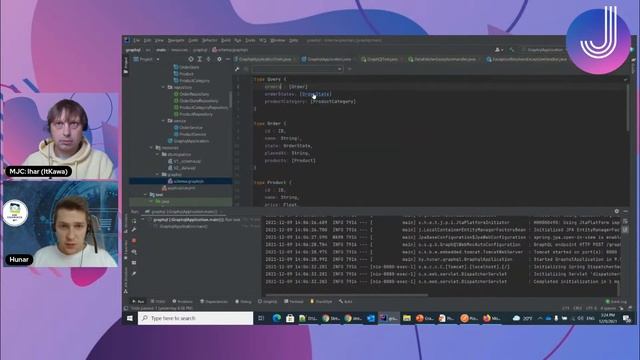Click the [OrderState] type reference in code
Image resolution: width=640 pixels, height=360 pixels.
[316, 94]
